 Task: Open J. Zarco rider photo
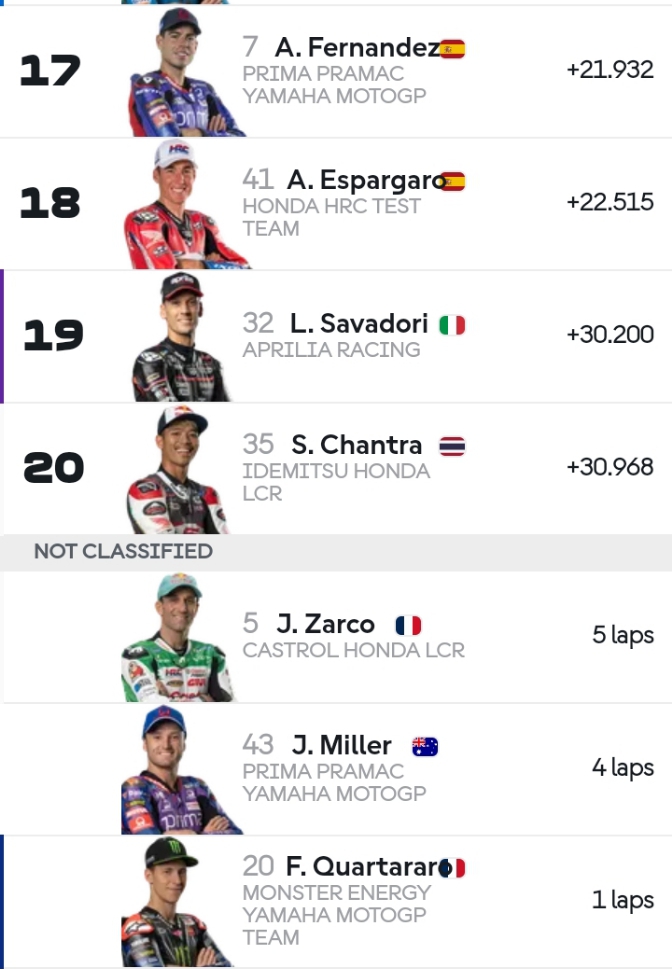(x=178, y=637)
